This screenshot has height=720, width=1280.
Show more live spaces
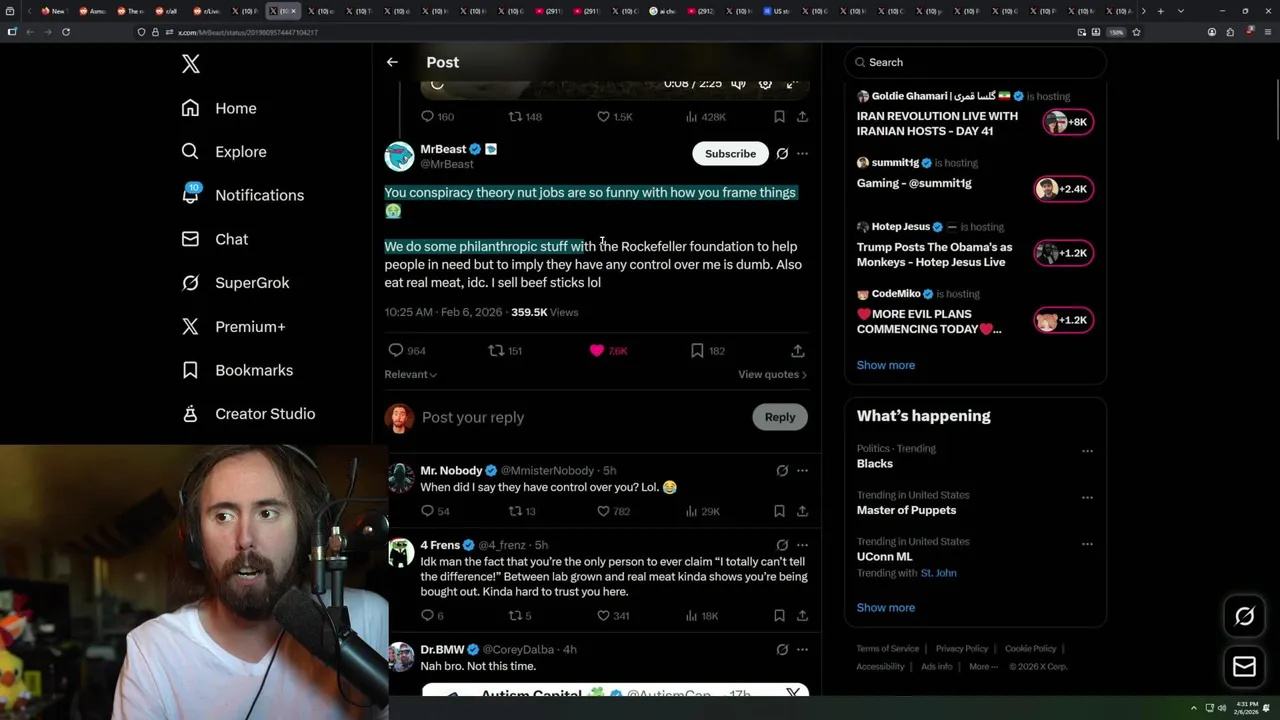(x=885, y=365)
